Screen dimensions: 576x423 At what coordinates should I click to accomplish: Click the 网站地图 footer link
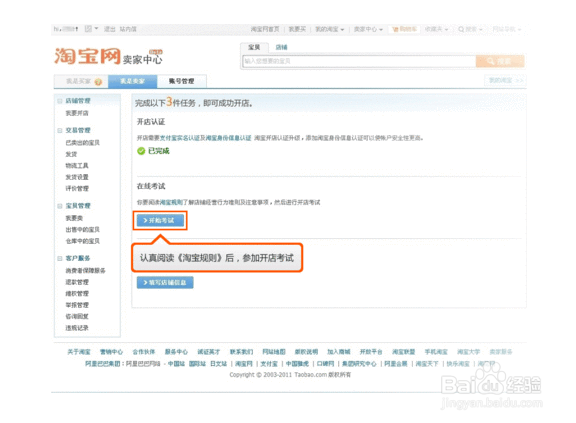coord(274,352)
